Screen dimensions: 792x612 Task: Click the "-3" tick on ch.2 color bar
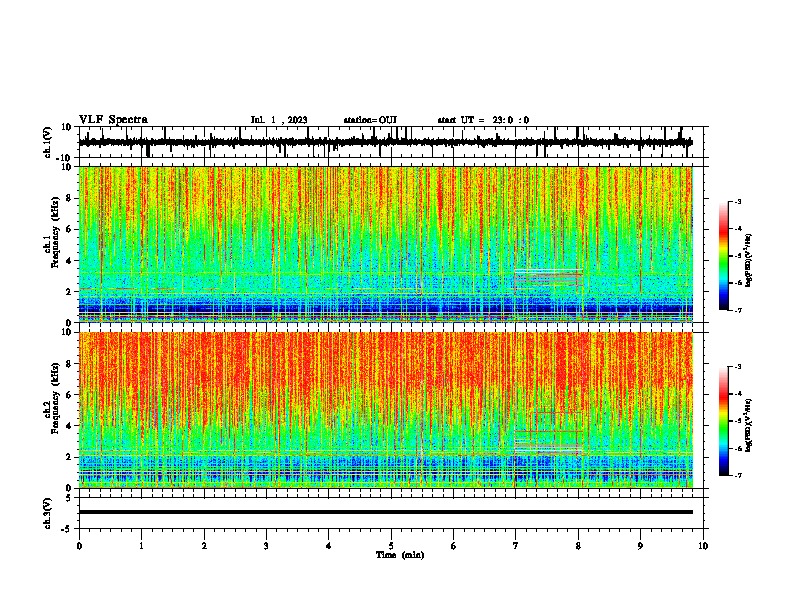tap(738, 367)
